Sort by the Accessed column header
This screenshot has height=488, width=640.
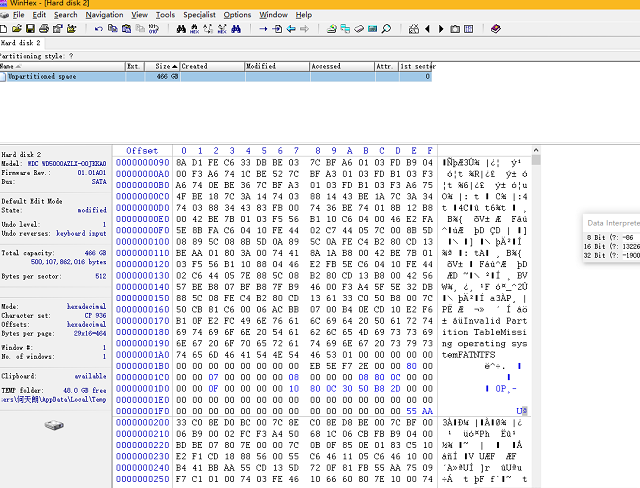342,66
